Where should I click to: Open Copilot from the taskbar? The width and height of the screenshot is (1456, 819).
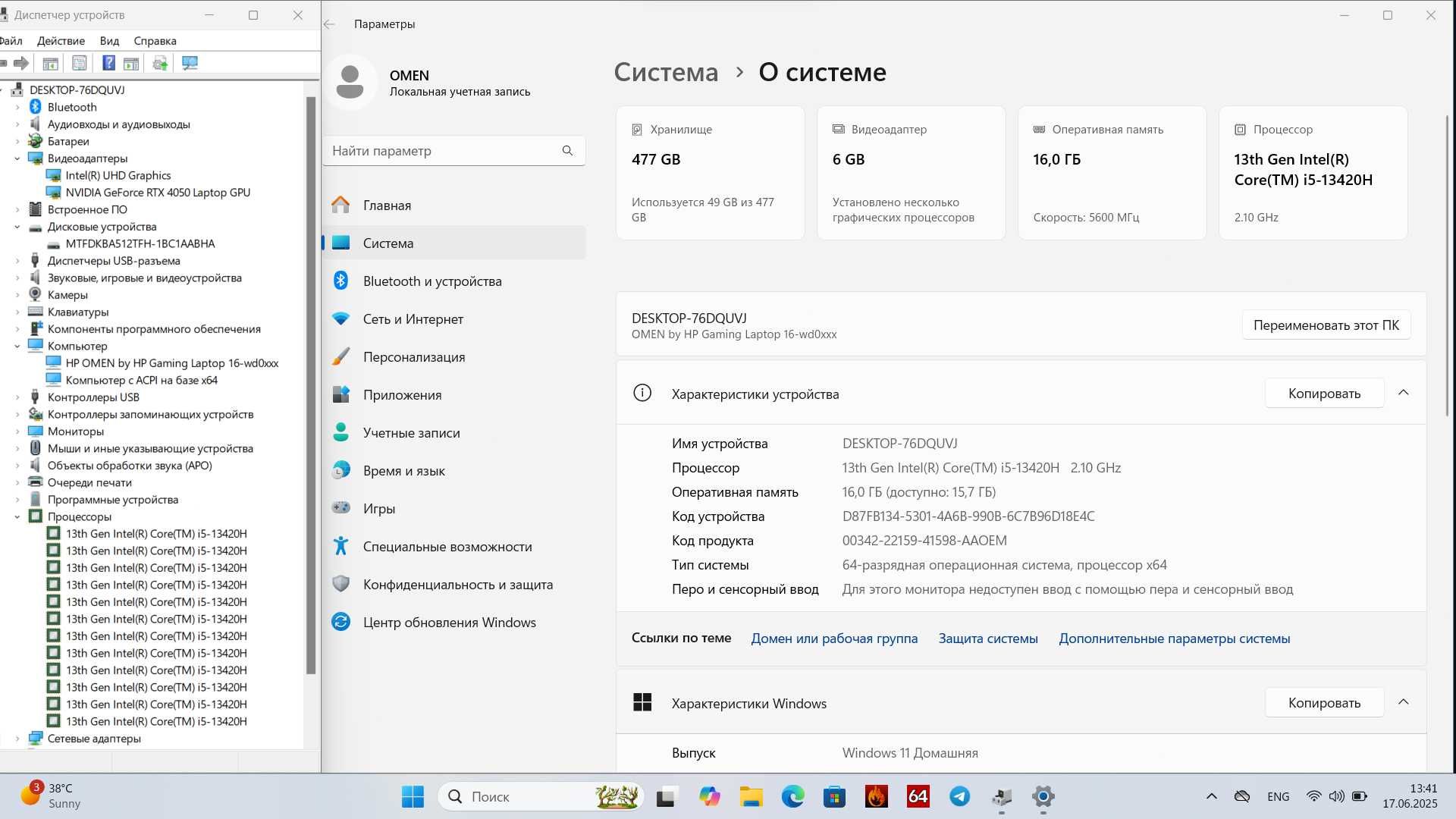[709, 796]
